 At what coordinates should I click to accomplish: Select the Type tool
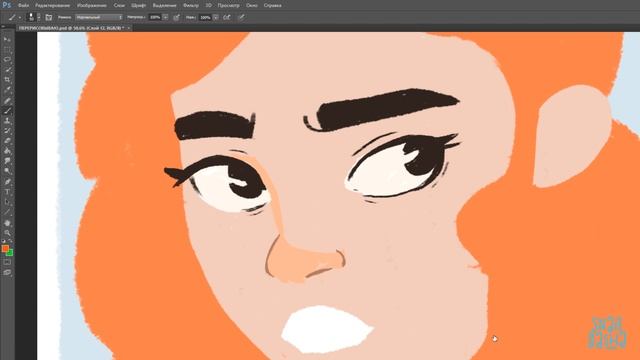pos(7,192)
